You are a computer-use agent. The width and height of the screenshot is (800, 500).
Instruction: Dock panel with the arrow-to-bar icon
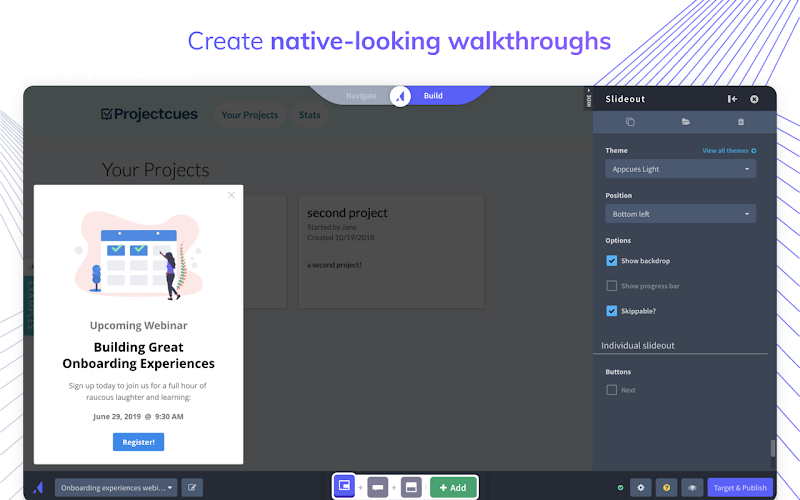[732, 99]
